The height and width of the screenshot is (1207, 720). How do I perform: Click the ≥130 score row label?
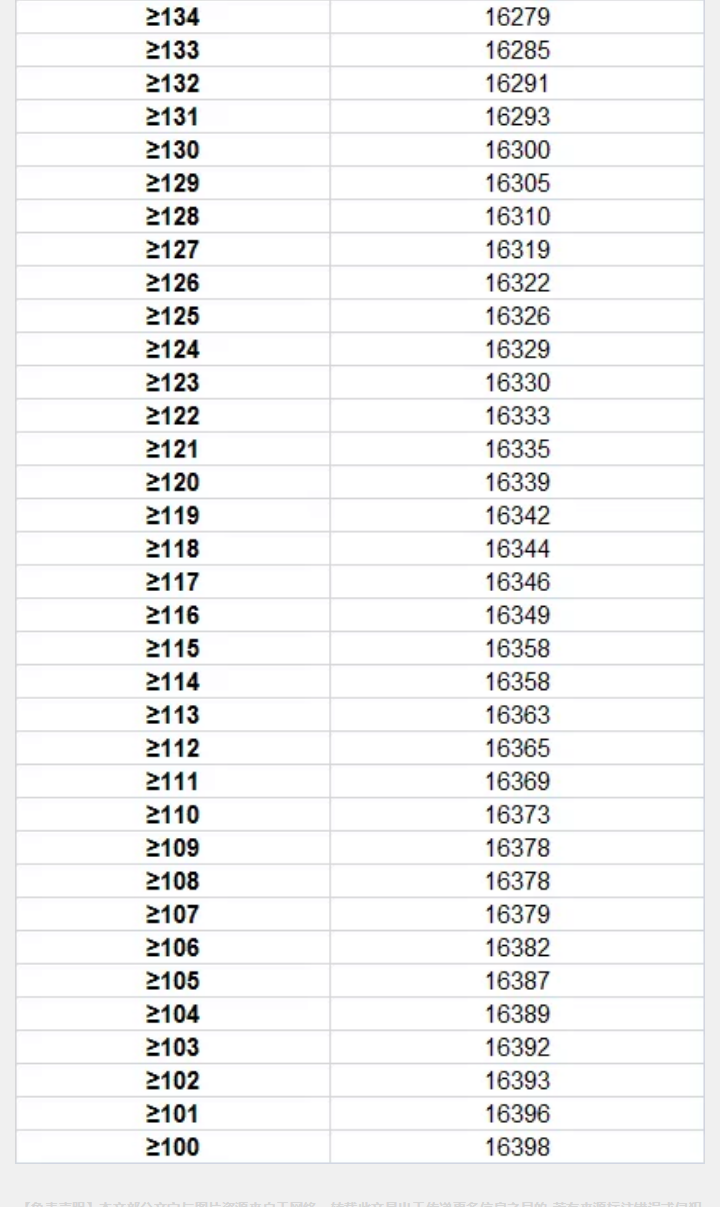point(173,150)
